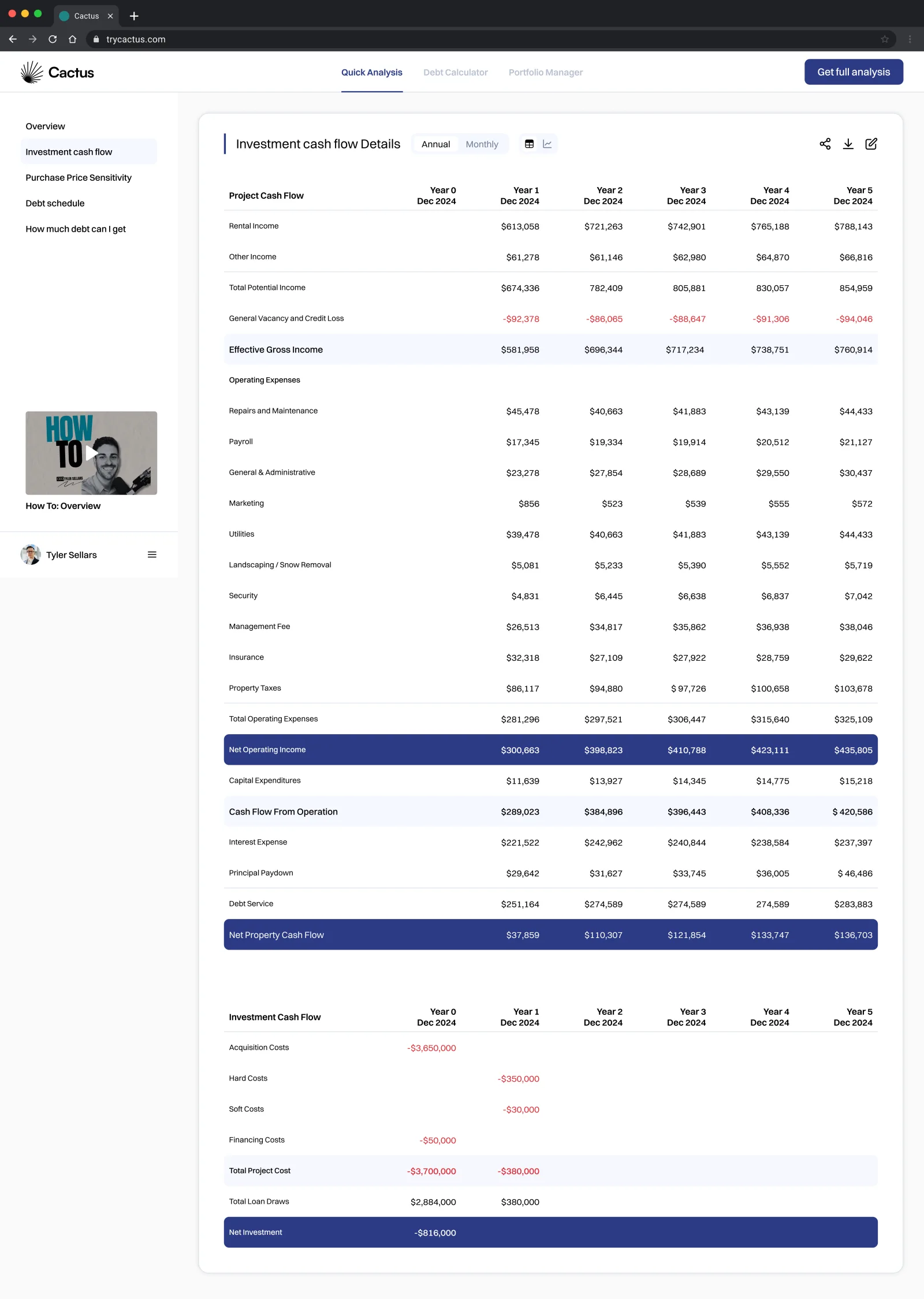This screenshot has height=1299, width=924.
Task: Click Total Project Cost row label
Action: click(x=259, y=1170)
